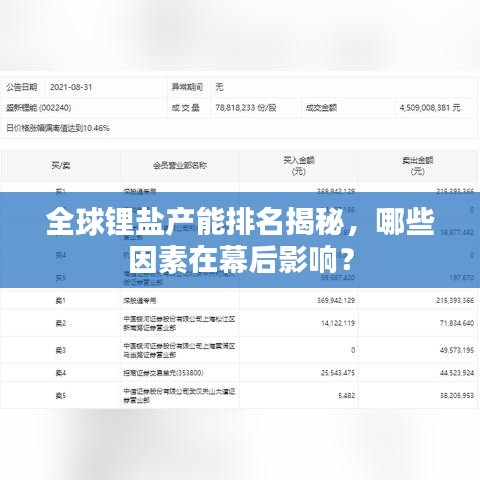The height and width of the screenshot is (480, 480).
Task: Click sell amount 44,523,924
Action: pyautogui.click(x=457, y=373)
